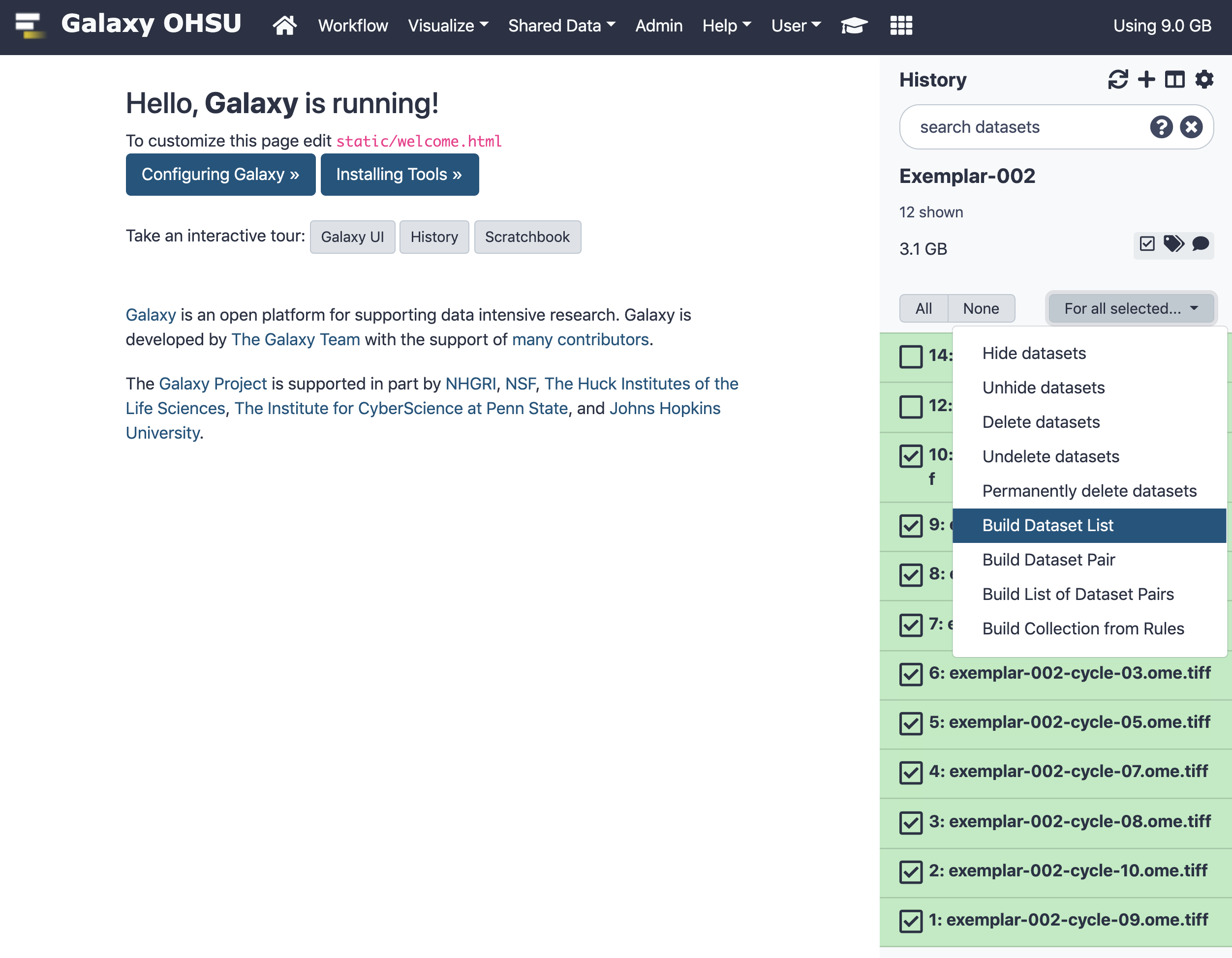Open dataset 1: exemplar-002-cycle-09.ome.tiff
This screenshot has width=1232, height=958.
click(1068, 920)
